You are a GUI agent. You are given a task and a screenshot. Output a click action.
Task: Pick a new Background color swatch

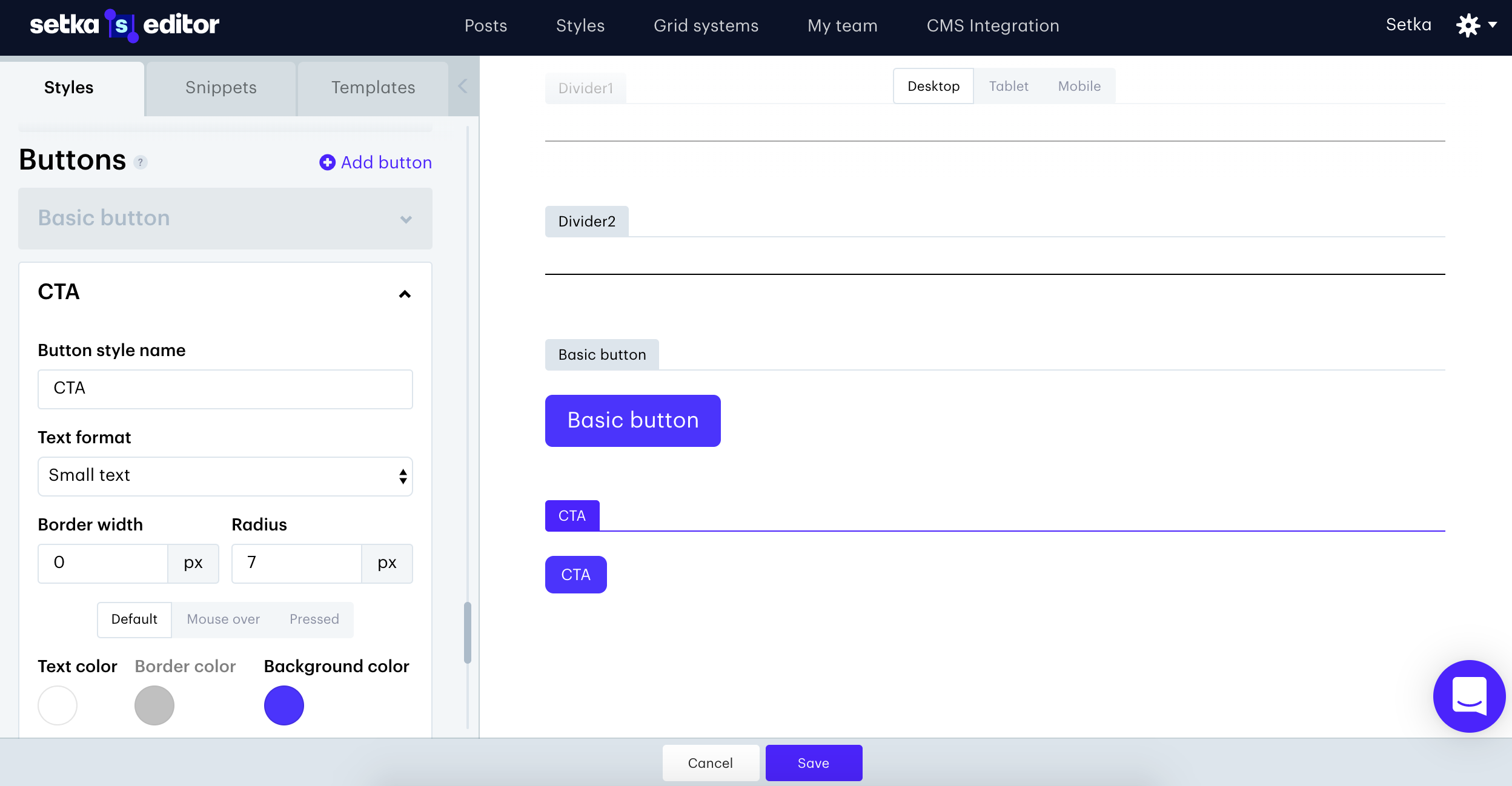tap(284, 705)
